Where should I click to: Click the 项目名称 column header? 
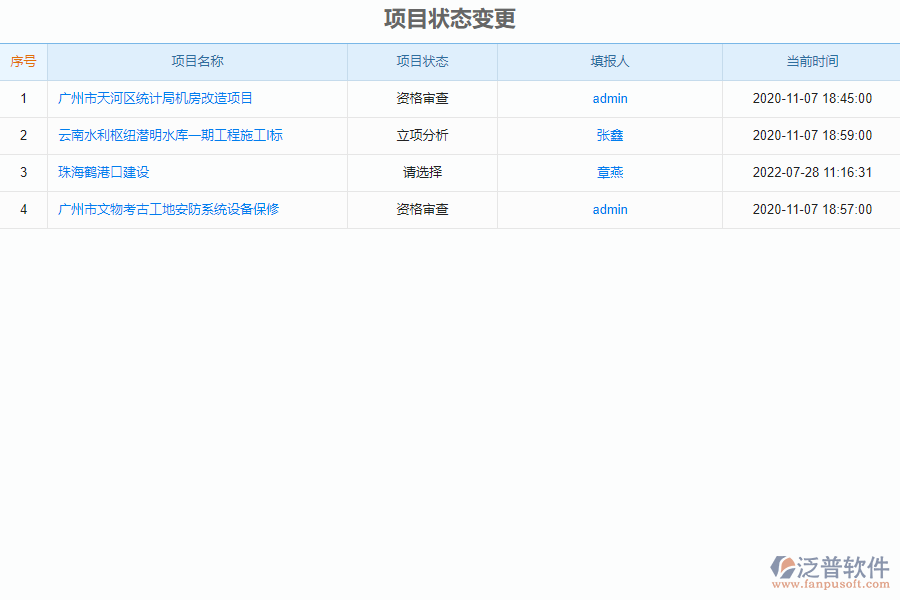click(x=198, y=61)
